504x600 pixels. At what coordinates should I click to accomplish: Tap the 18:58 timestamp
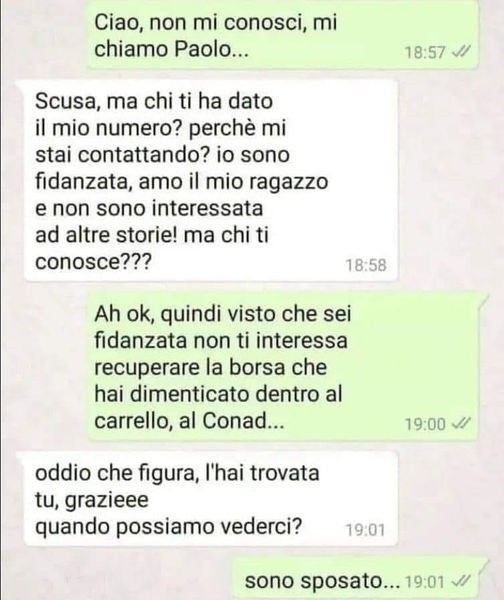tap(366, 265)
